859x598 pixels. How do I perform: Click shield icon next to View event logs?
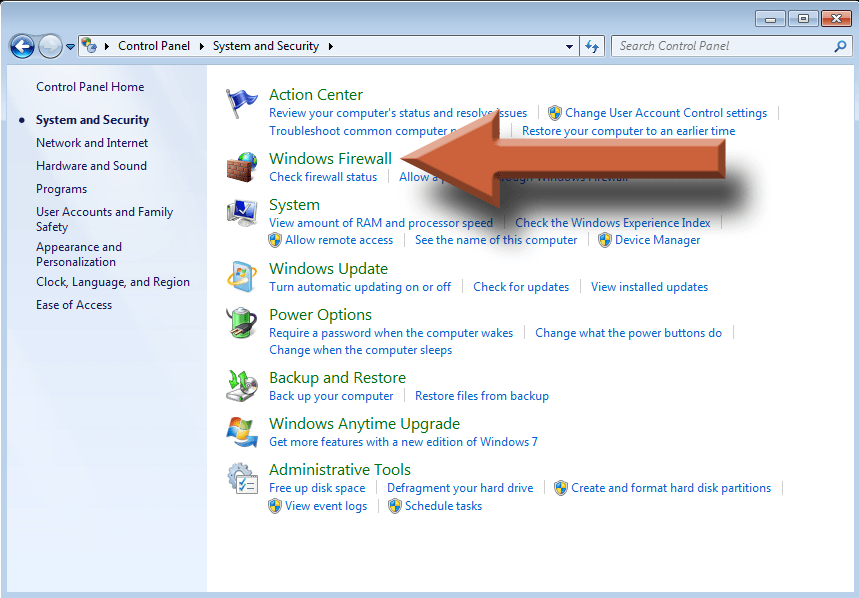275,506
